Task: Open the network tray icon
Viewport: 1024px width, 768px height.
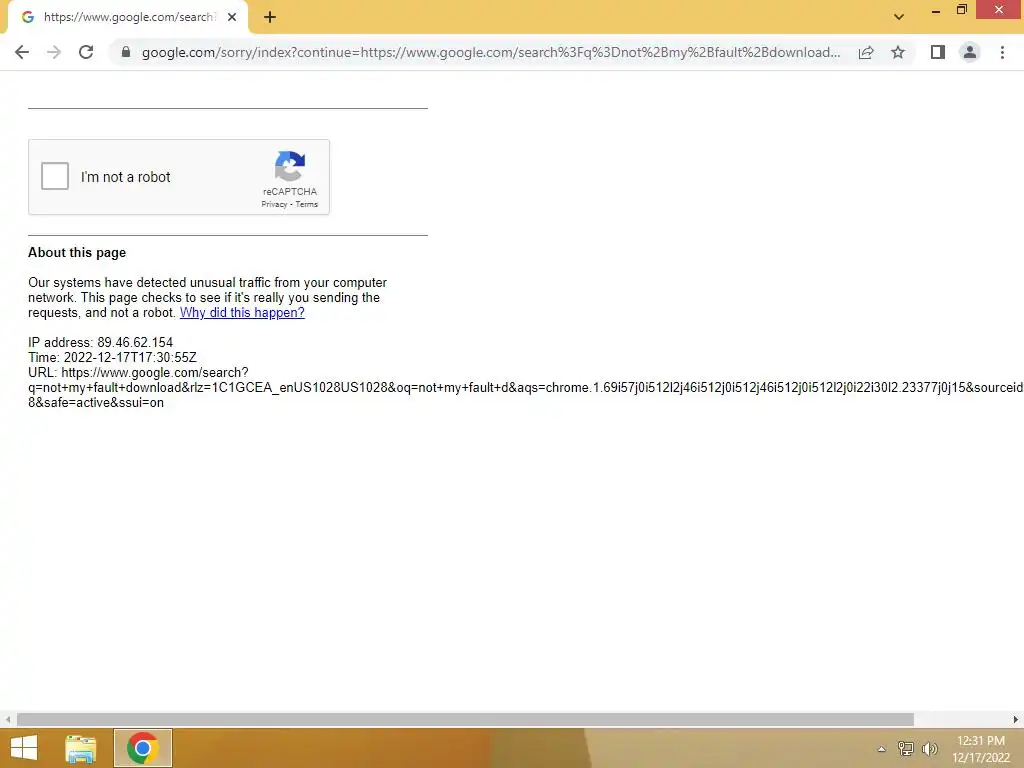Action: pyautogui.click(x=906, y=748)
